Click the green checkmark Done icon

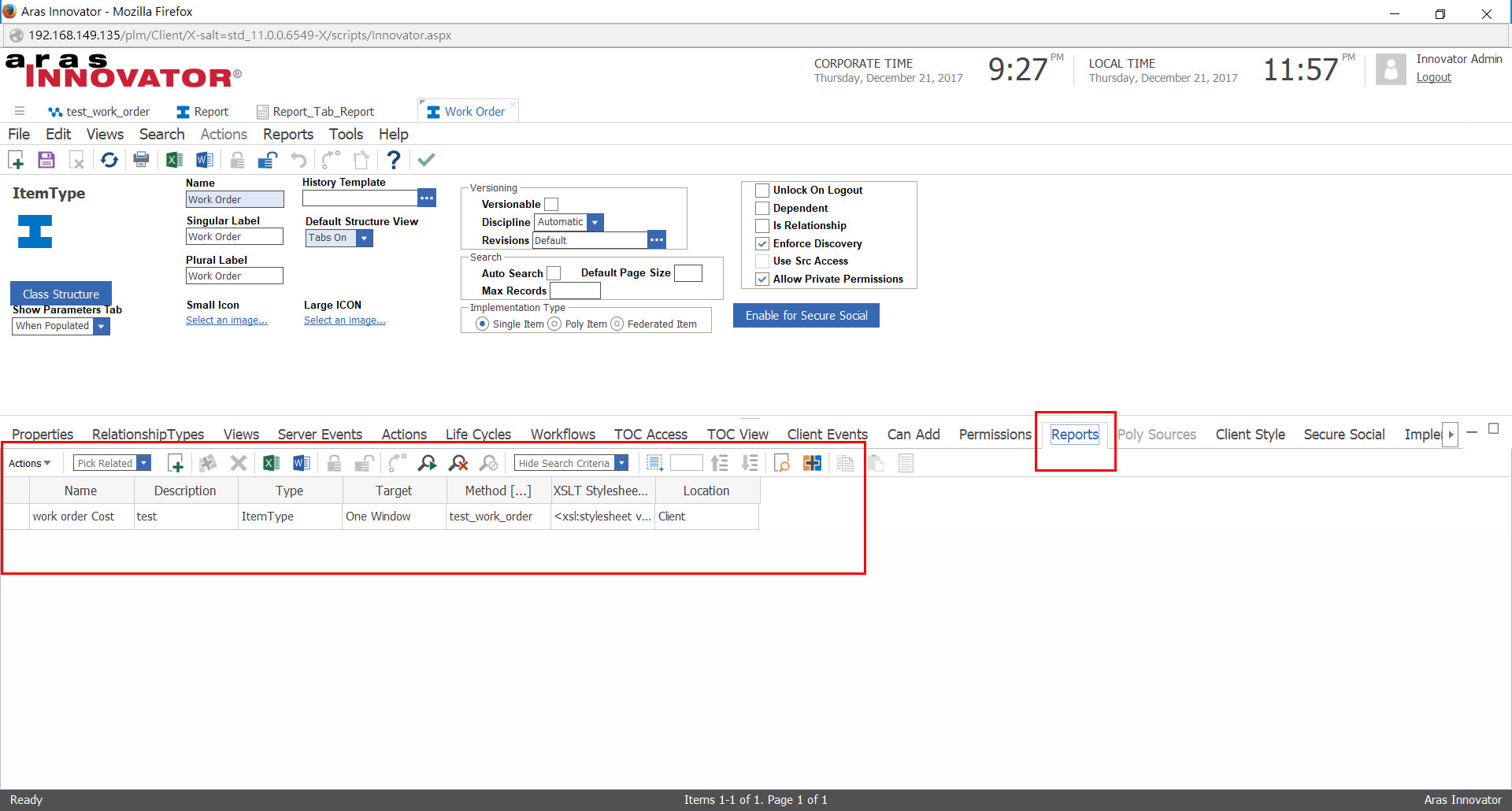pos(426,160)
